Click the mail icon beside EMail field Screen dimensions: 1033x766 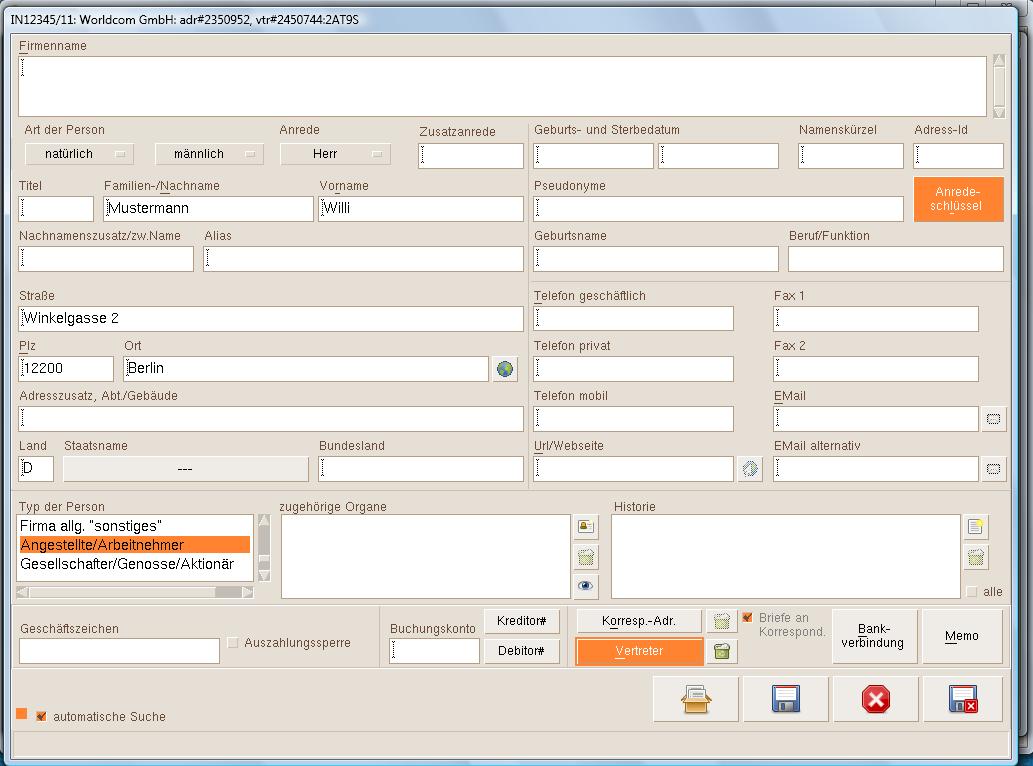click(993, 419)
